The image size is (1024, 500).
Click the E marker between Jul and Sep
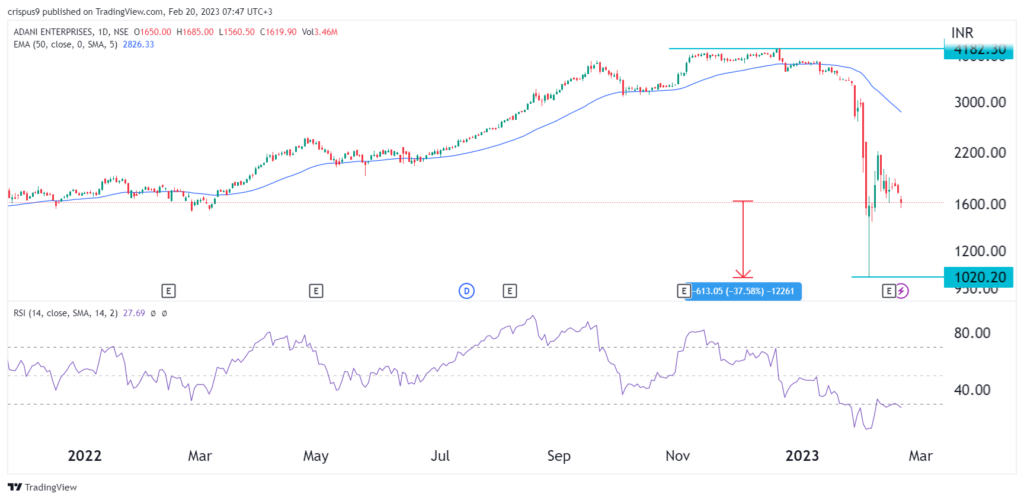click(509, 289)
